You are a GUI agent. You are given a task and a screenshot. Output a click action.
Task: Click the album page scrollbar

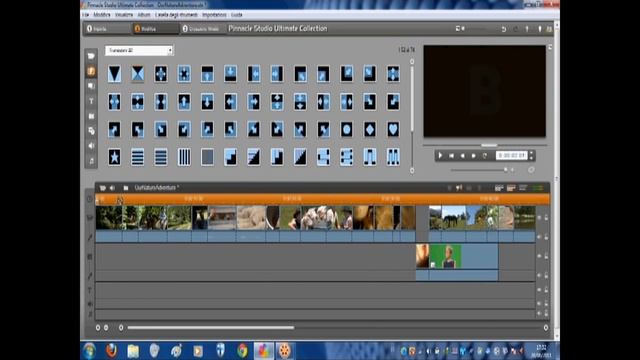[x=412, y=98]
